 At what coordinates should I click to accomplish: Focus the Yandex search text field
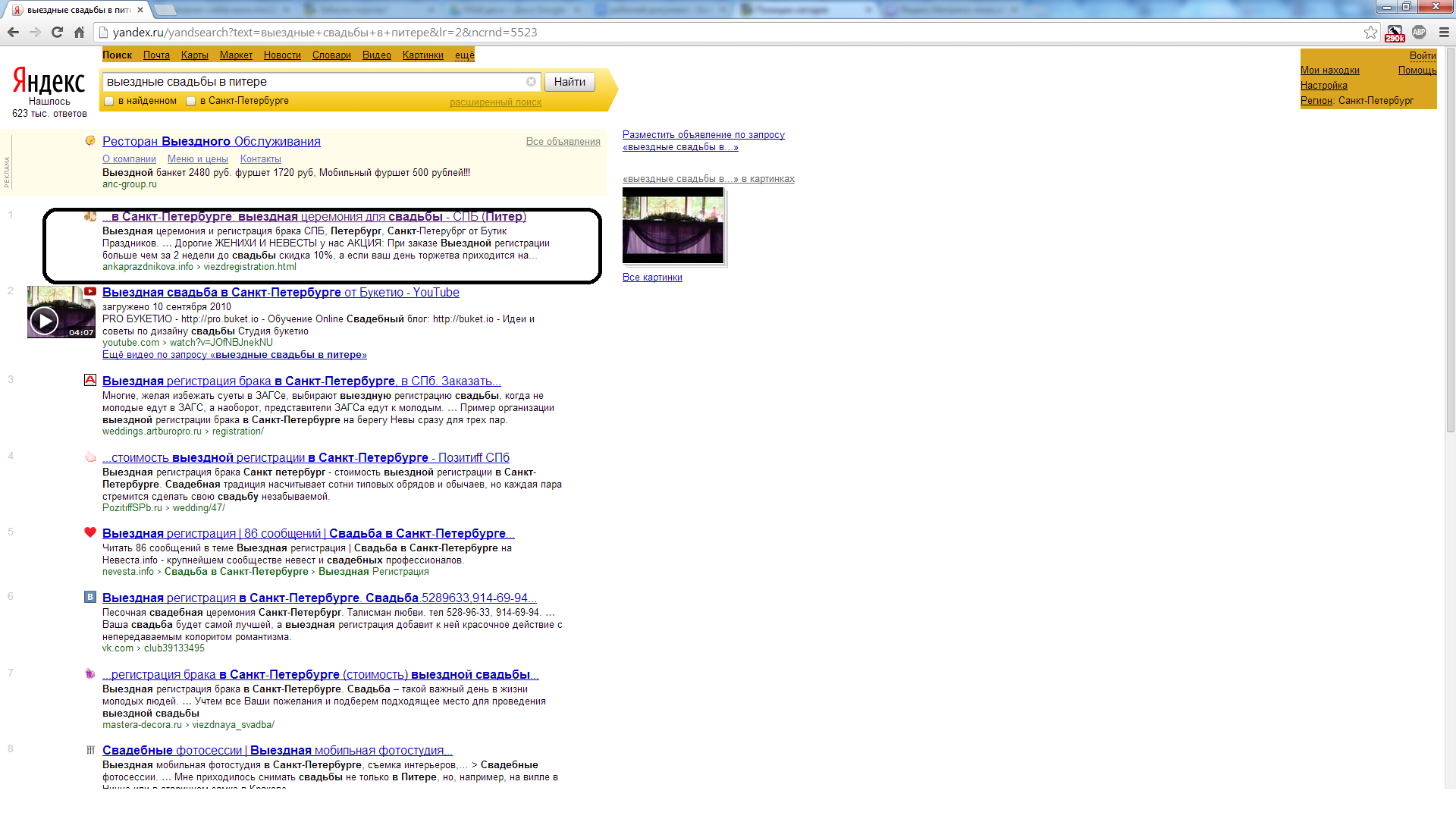coord(315,82)
